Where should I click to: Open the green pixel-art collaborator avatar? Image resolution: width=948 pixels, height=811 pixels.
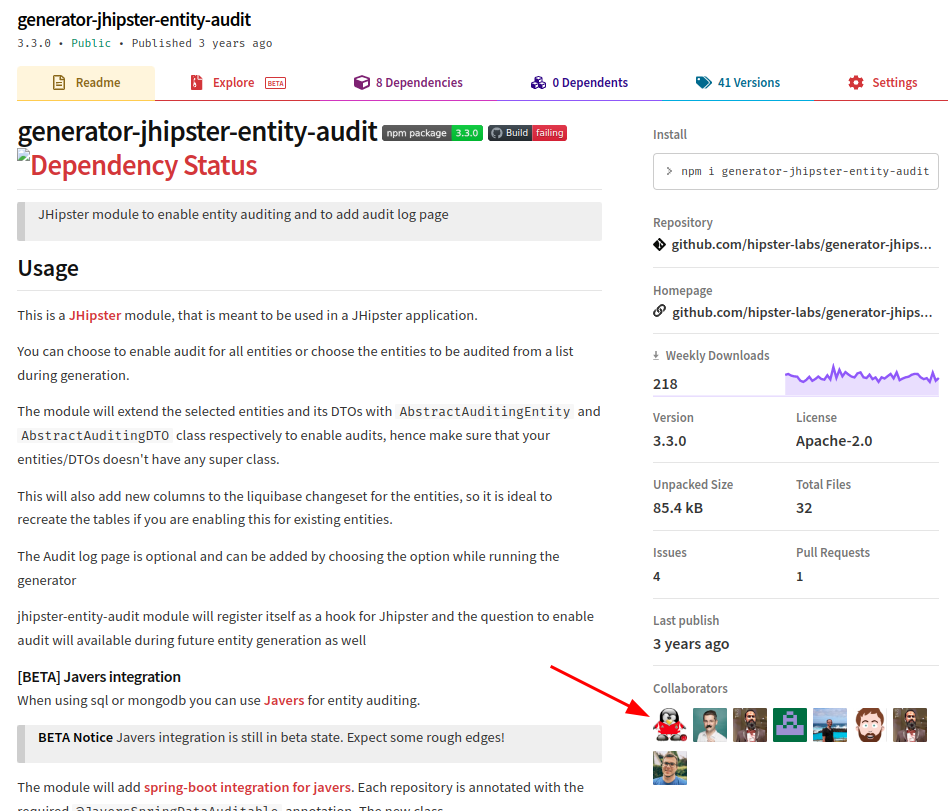click(790, 725)
